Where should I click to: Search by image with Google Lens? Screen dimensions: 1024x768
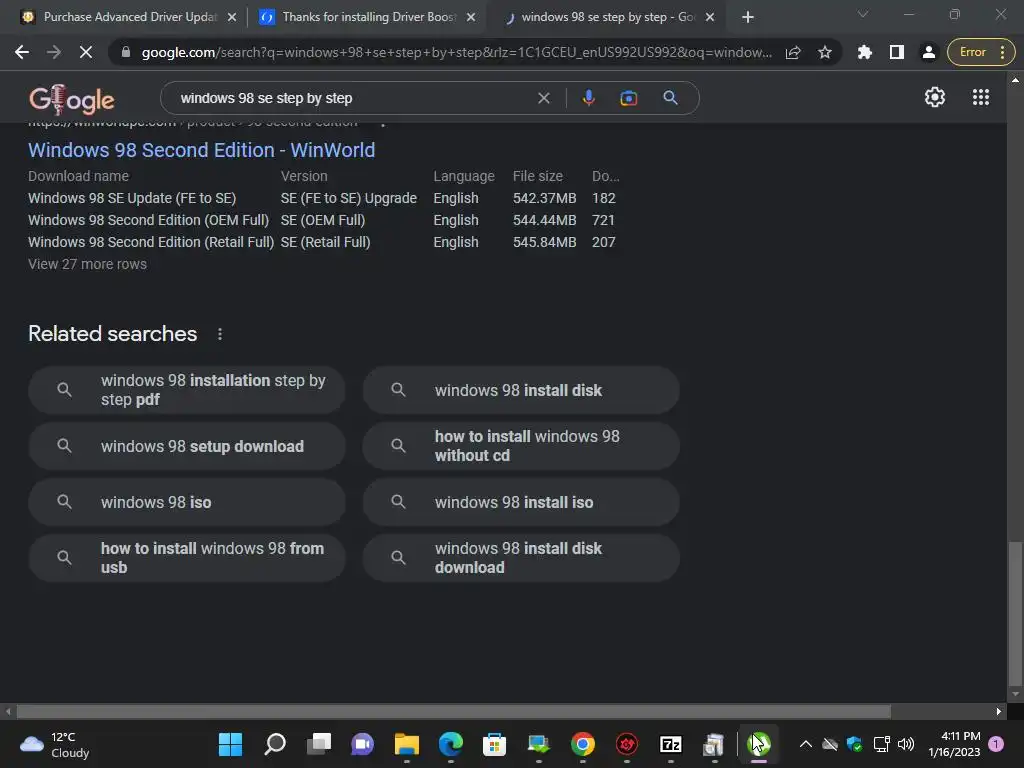(628, 98)
